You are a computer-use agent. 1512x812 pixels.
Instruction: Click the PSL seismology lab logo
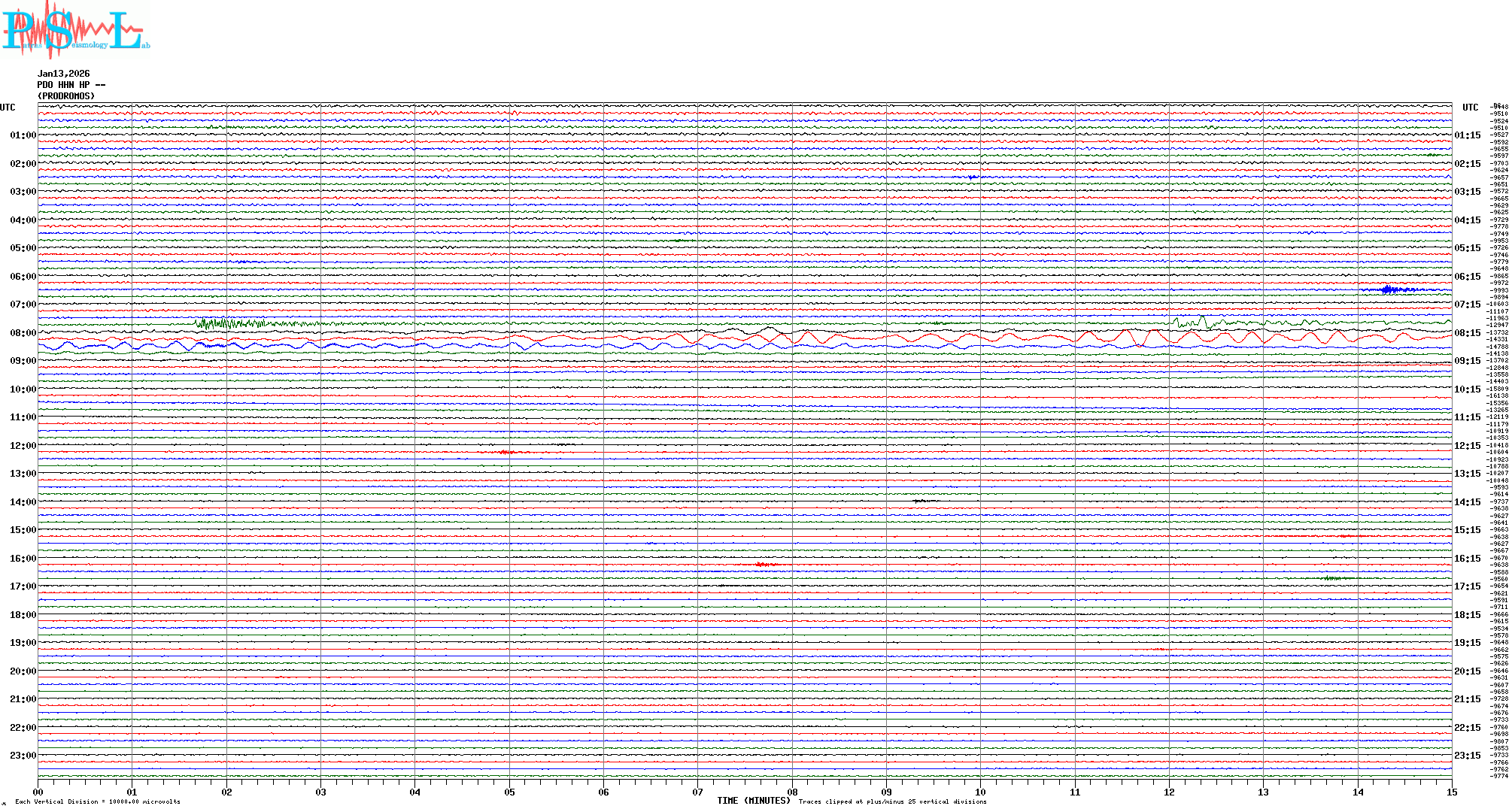(74, 30)
